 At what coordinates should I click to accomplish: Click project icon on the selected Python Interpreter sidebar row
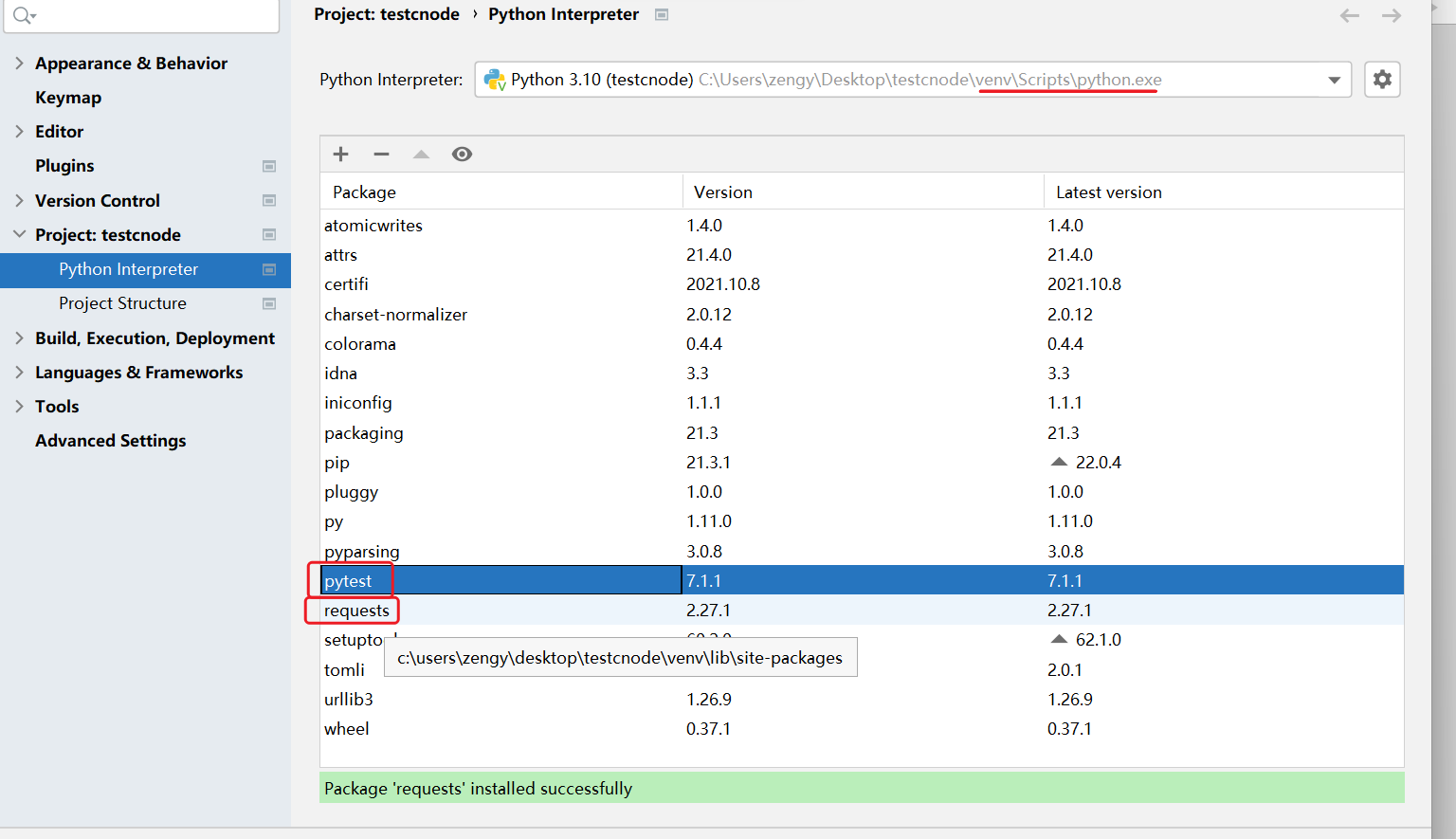tap(269, 269)
